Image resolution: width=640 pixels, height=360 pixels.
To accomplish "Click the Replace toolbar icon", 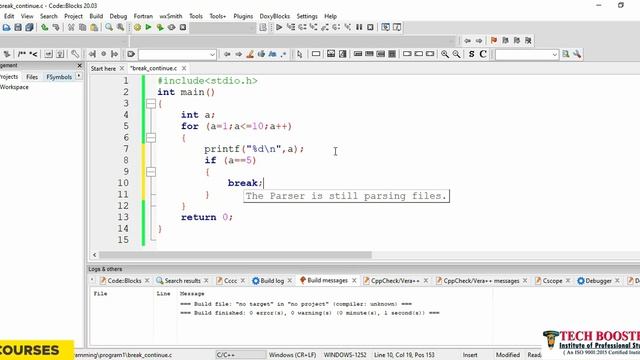I will tap(120, 27).
